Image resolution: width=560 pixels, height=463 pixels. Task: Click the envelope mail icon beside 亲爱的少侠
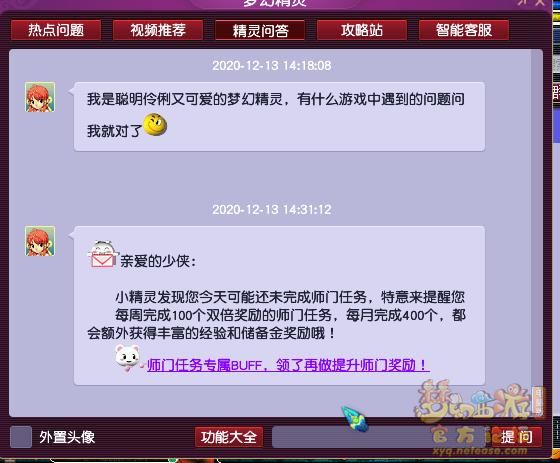[x=102, y=255]
